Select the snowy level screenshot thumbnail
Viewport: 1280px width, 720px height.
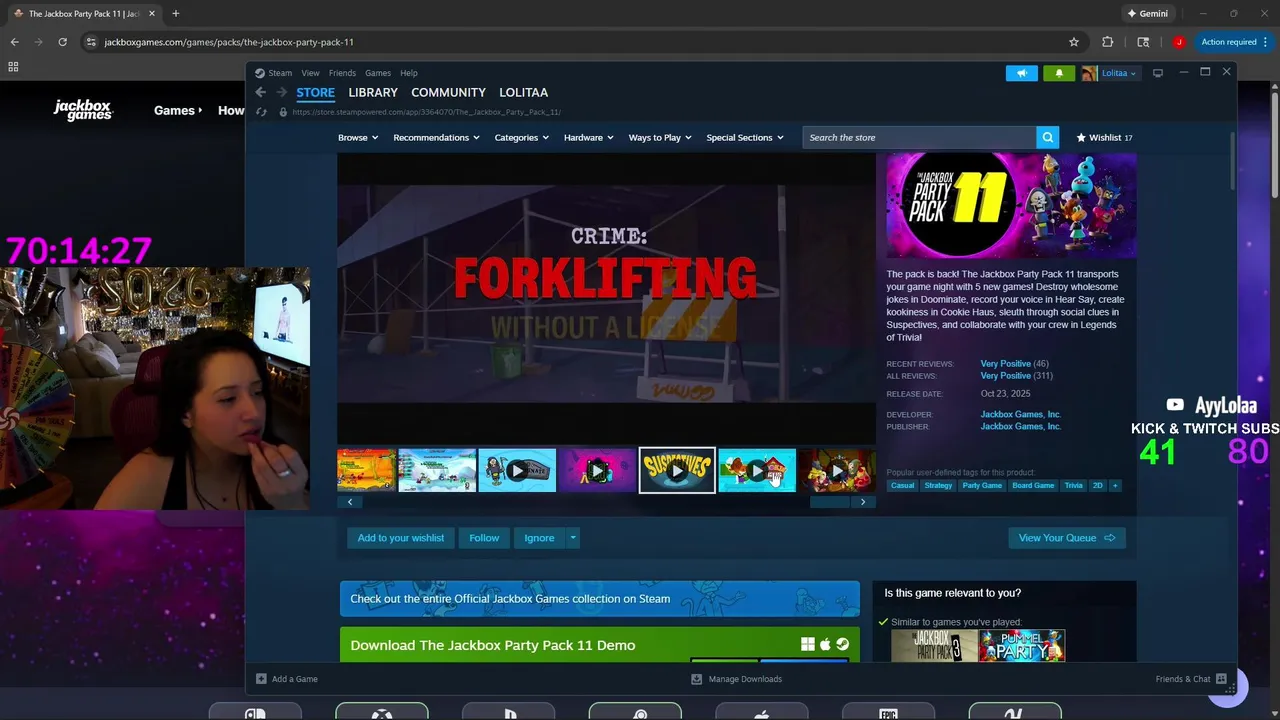[437, 470]
